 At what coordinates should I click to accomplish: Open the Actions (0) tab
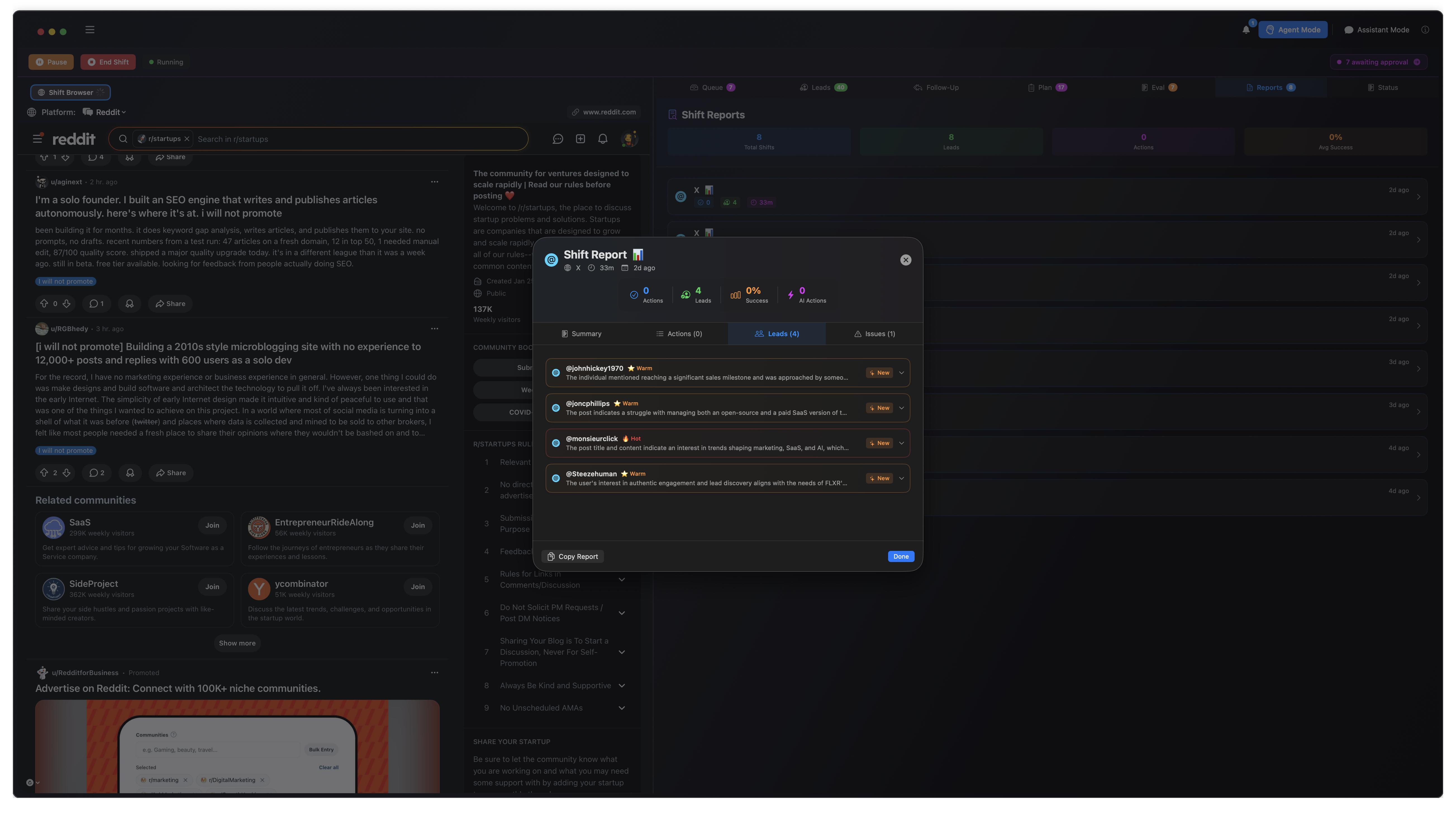[679, 334]
